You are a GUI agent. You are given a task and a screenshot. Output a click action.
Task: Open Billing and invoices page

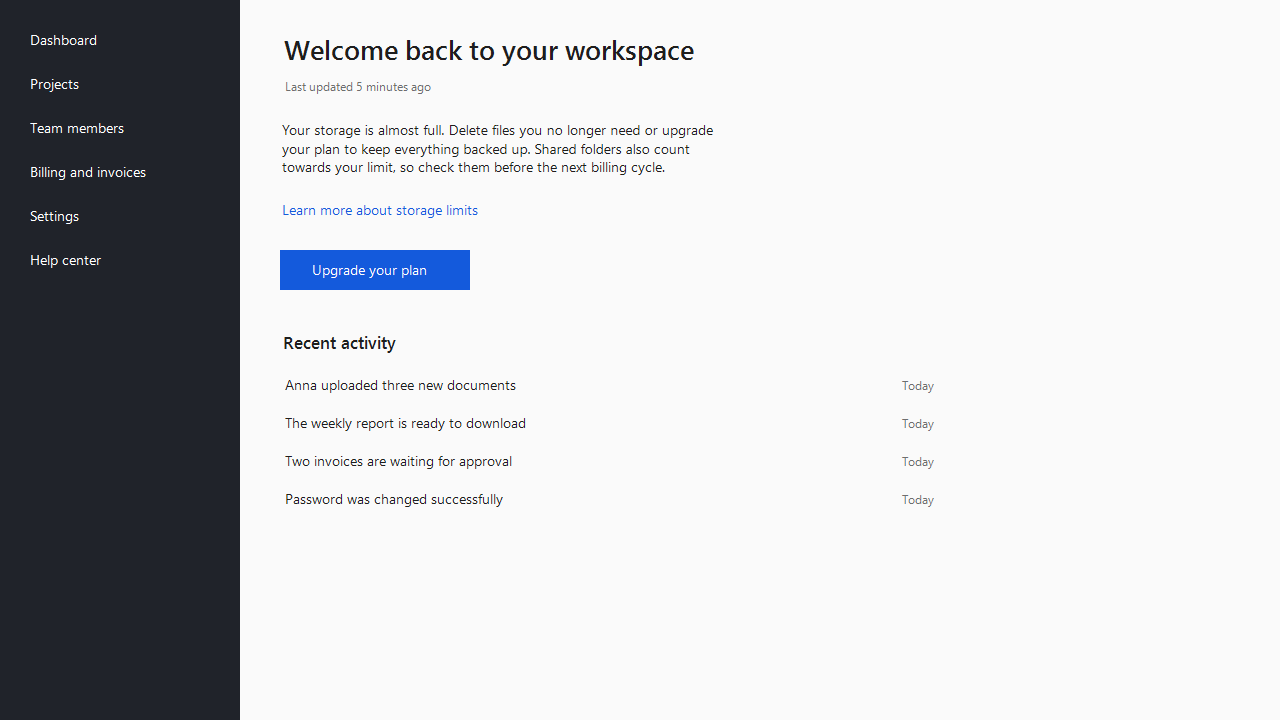point(88,172)
